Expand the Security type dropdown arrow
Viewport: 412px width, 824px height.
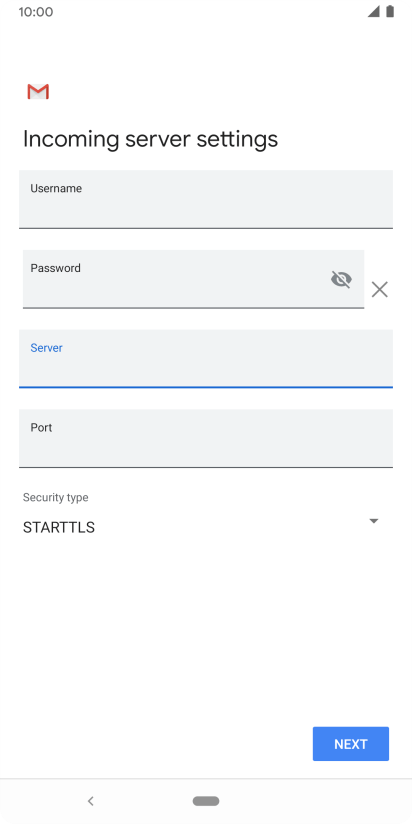[x=374, y=521]
